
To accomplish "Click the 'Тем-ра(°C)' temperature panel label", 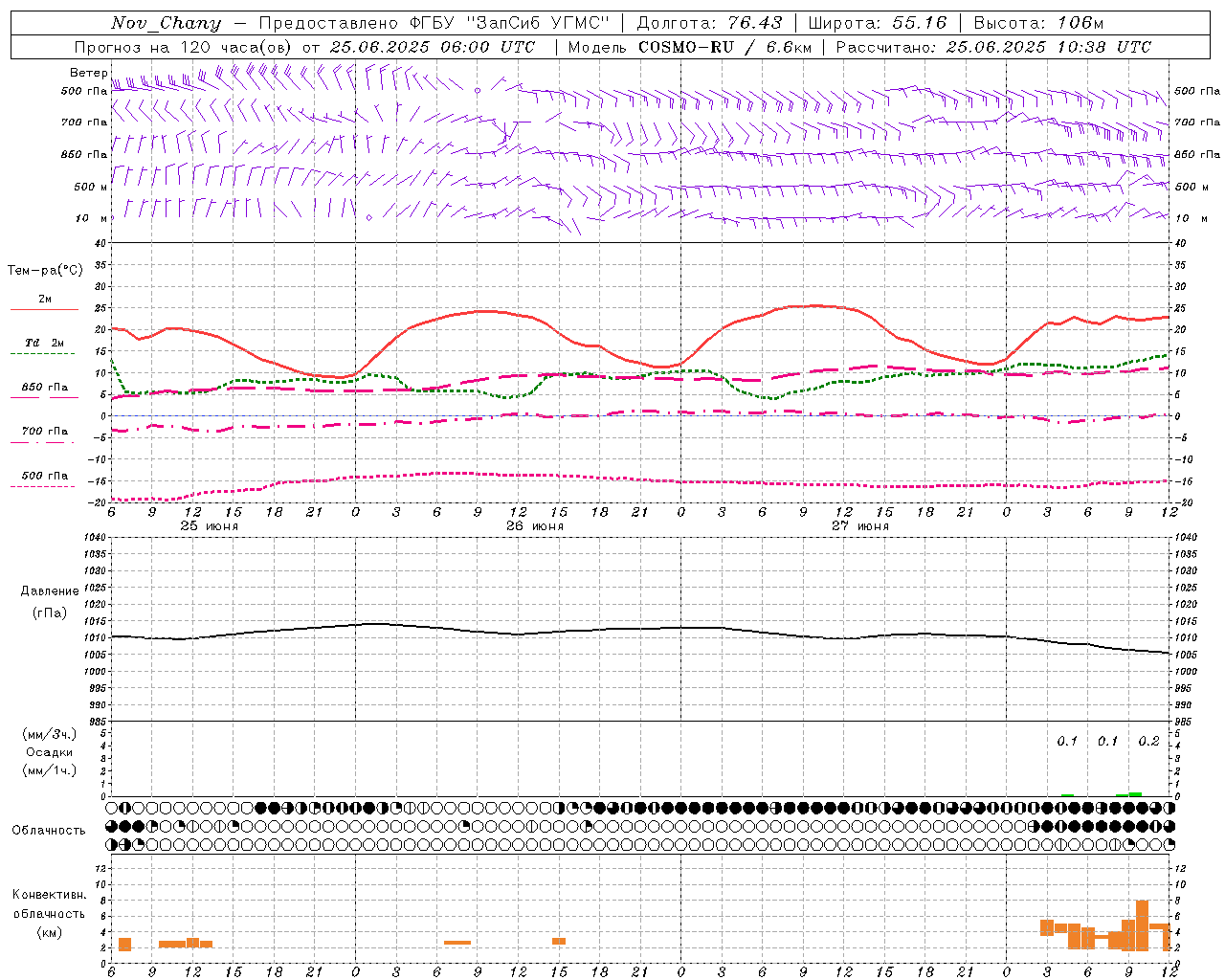I will [45, 271].
